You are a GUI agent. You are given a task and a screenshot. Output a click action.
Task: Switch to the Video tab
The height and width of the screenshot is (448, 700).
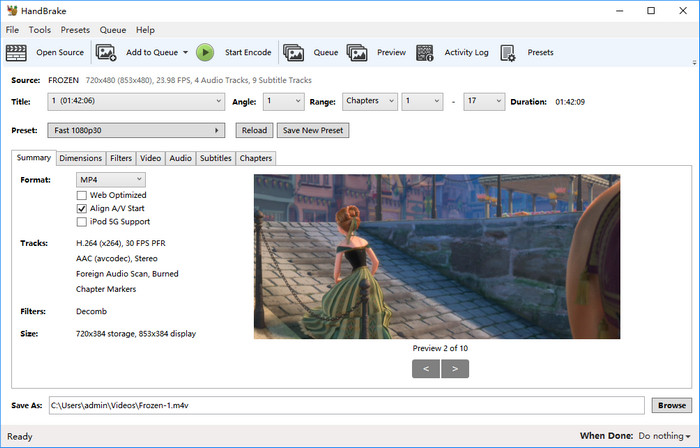[150, 158]
